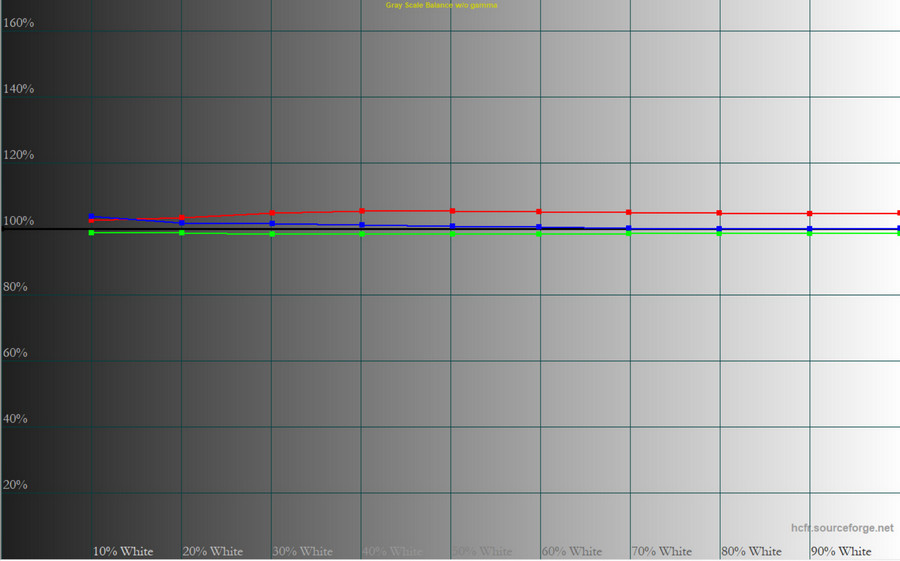
Task: Select the red data point at 30% White
Action: pos(272,213)
